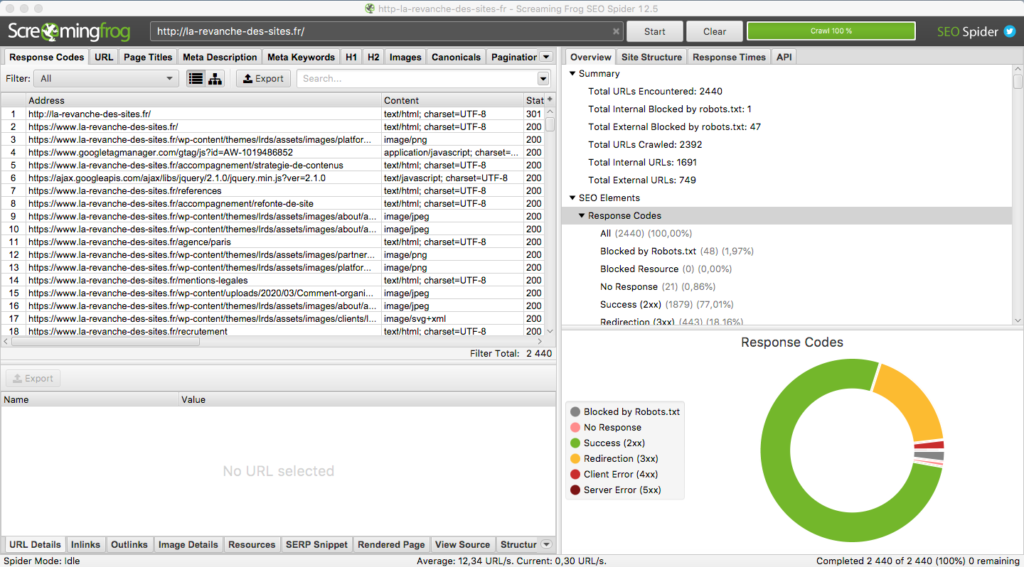Click the Clear button
The height and width of the screenshot is (567, 1024).
click(714, 31)
